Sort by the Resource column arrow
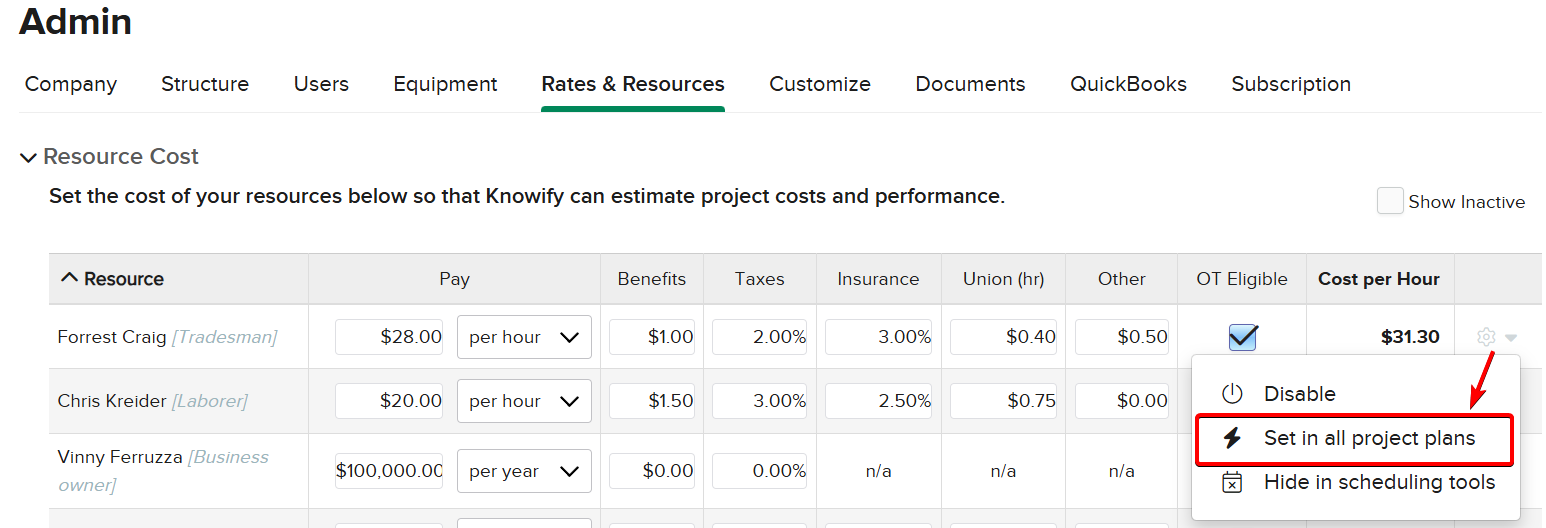 (69, 279)
